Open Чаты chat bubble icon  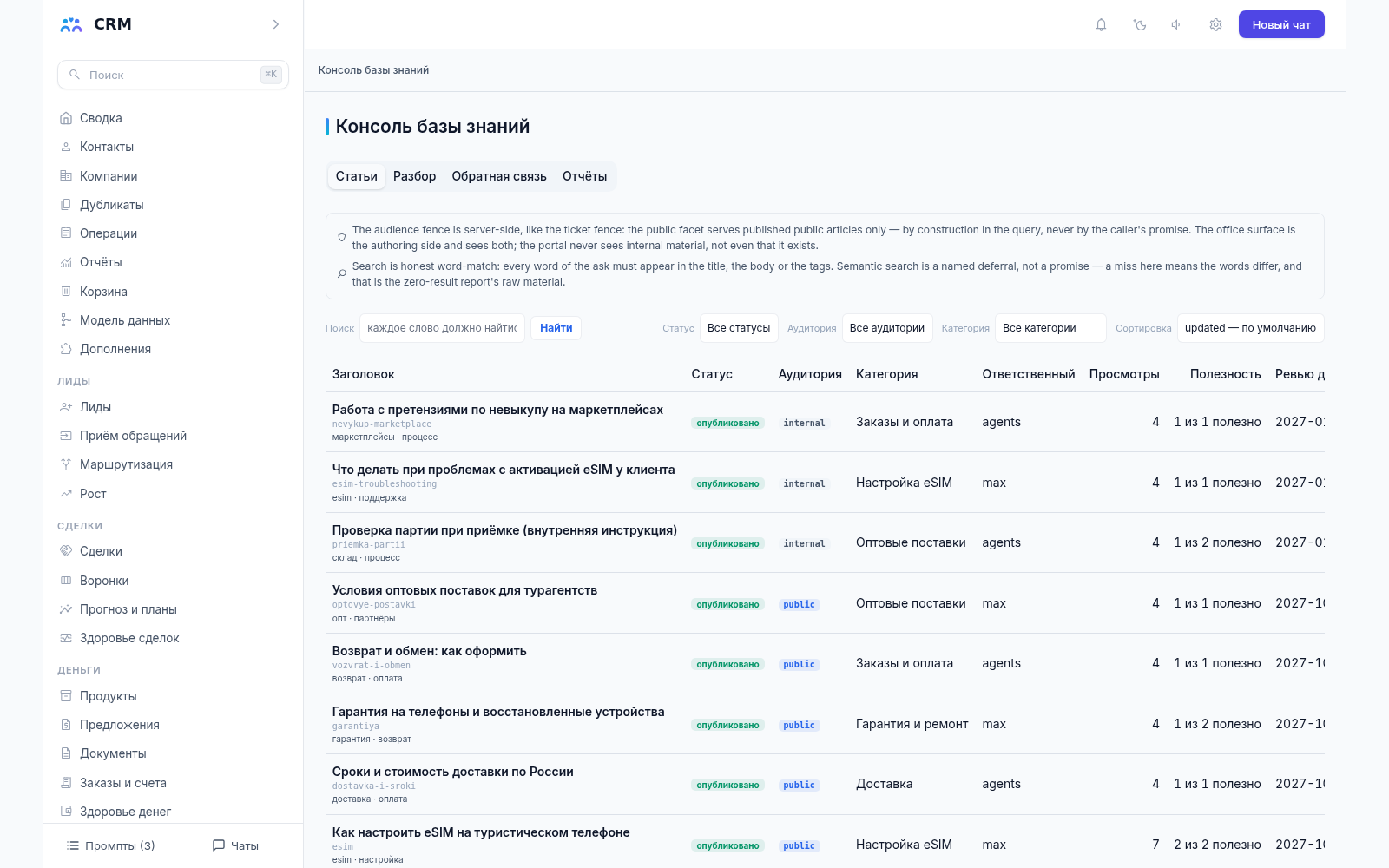tap(219, 845)
